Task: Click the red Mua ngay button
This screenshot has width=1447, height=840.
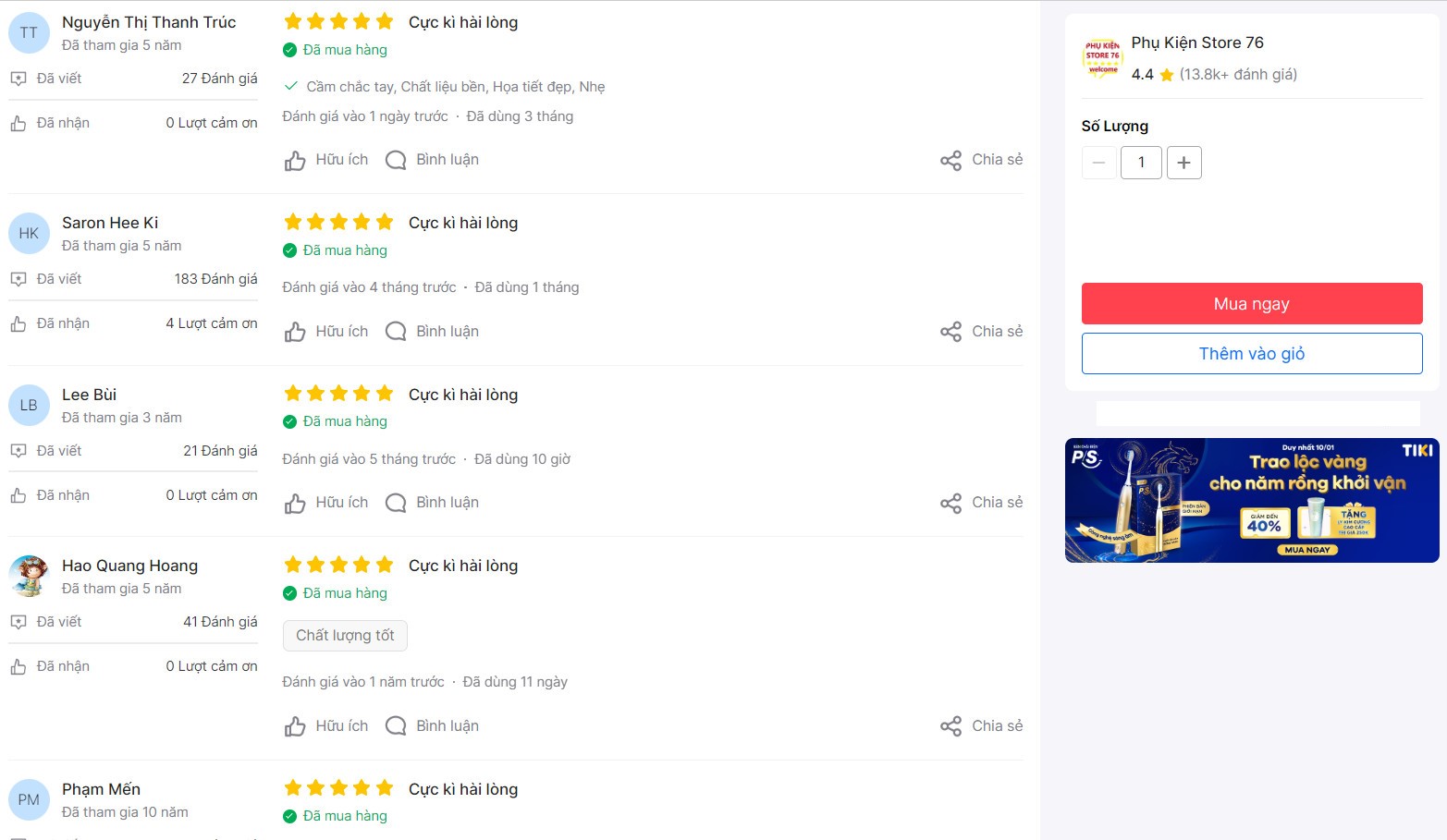Action: (1252, 304)
